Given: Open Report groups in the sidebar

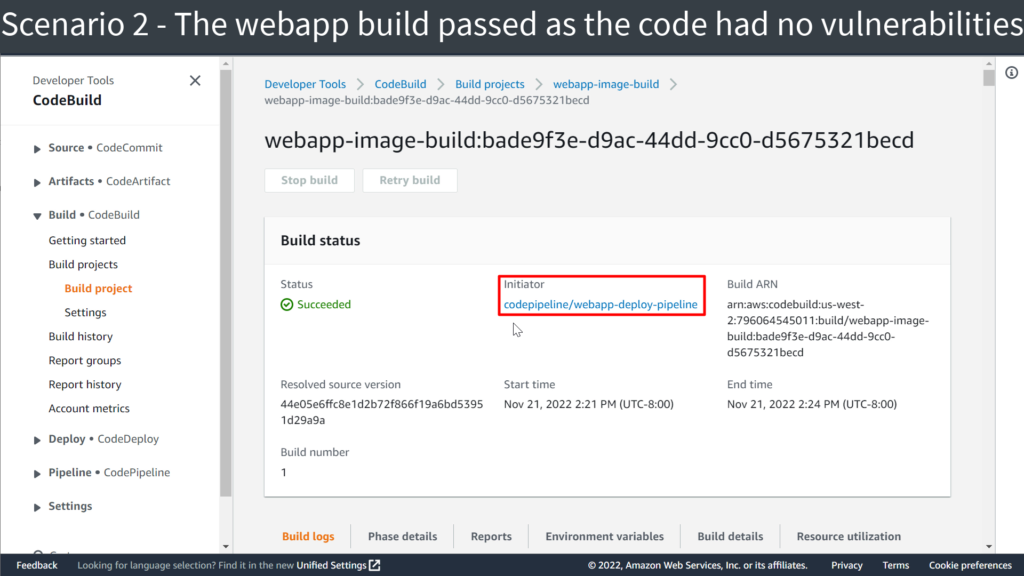Looking at the screenshot, I should tap(84, 360).
